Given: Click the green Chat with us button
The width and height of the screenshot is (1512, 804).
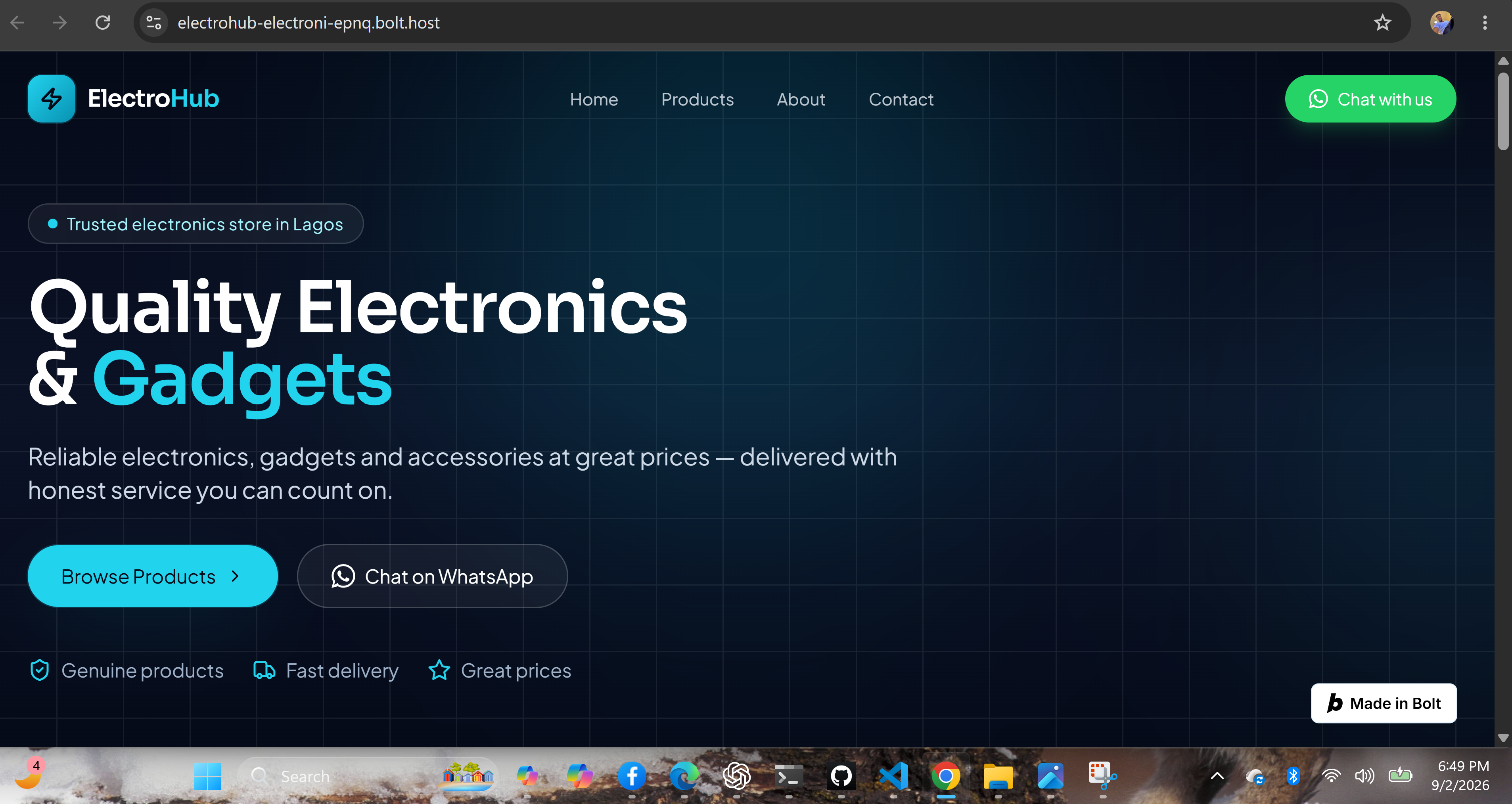Looking at the screenshot, I should pyautogui.click(x=1370, y=99).
